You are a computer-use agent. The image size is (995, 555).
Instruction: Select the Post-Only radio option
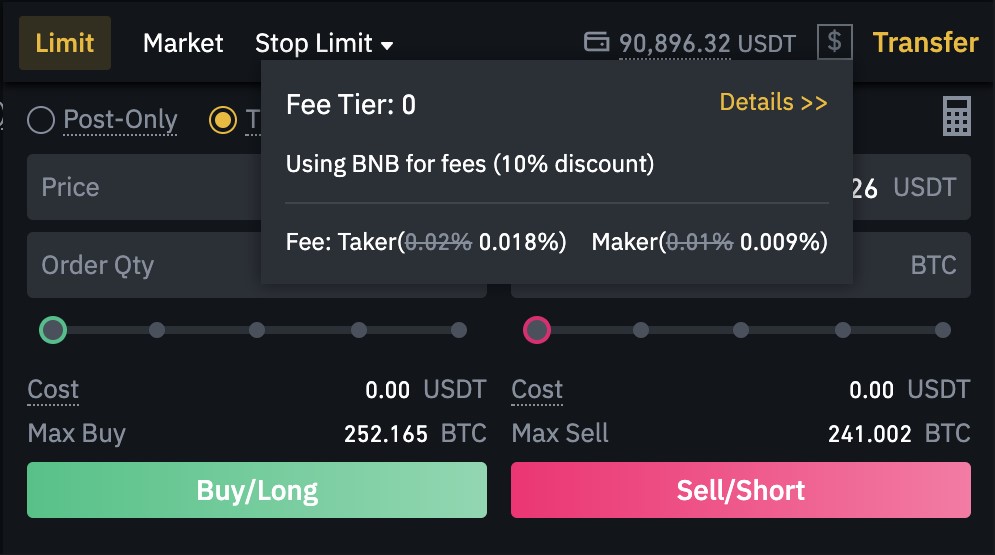(41, 120)
